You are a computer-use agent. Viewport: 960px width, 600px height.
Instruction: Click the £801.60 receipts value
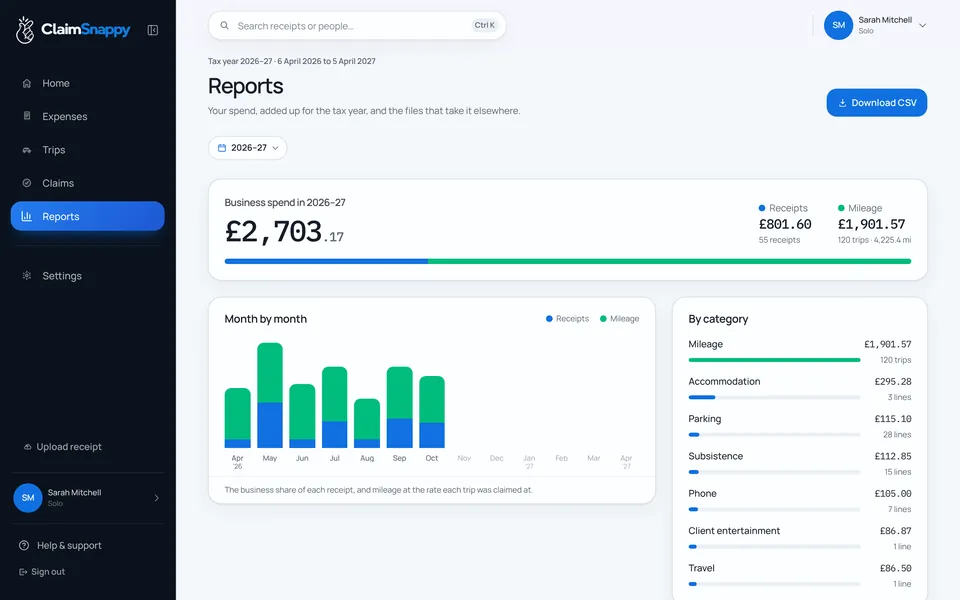click(x=785, y=224)
